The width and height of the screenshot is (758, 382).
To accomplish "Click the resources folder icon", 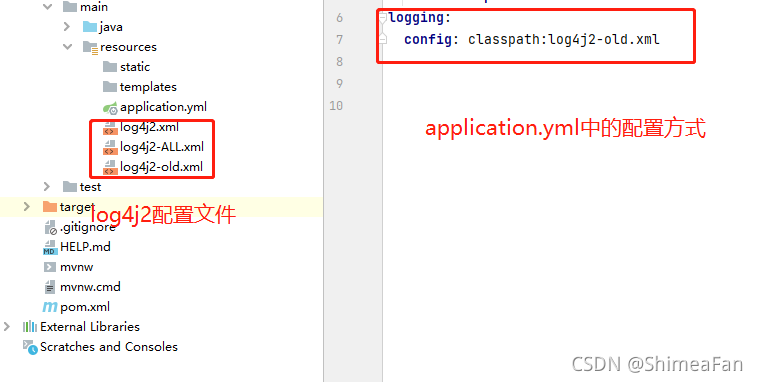I will (x=90, y=47).
